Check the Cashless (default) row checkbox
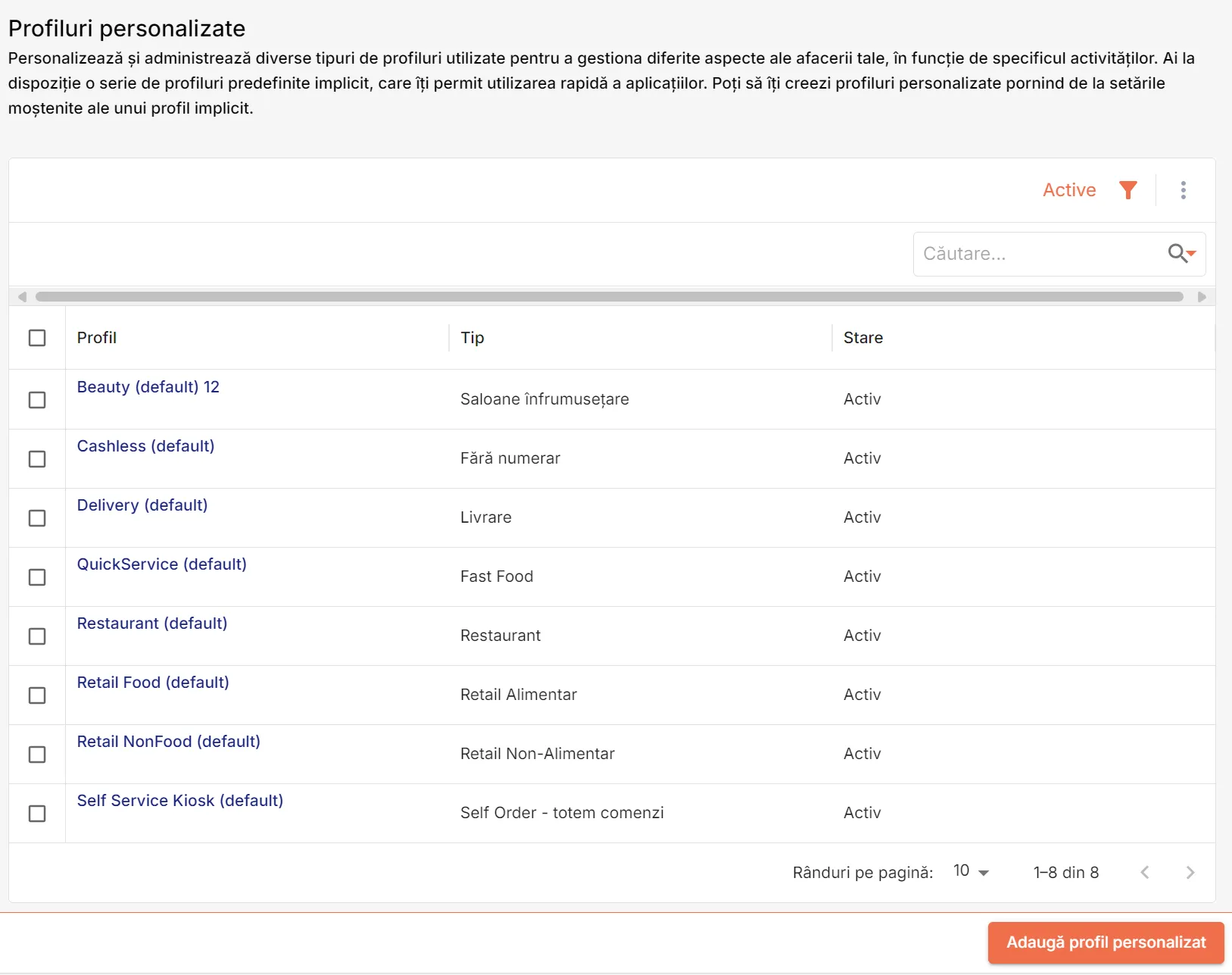The height and width of the screenshot is (975, 1232). point(37,459)
